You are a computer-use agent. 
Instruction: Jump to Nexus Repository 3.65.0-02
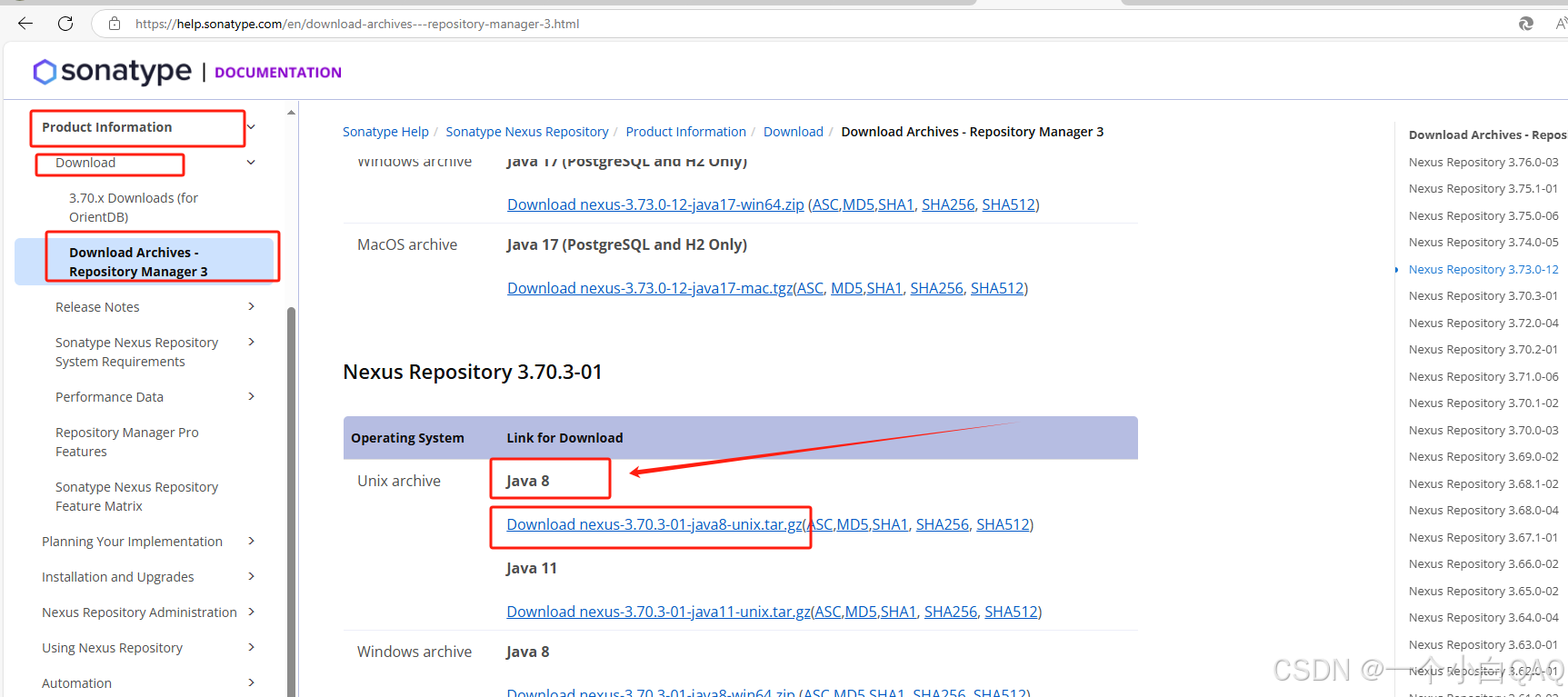point(1483,592)
